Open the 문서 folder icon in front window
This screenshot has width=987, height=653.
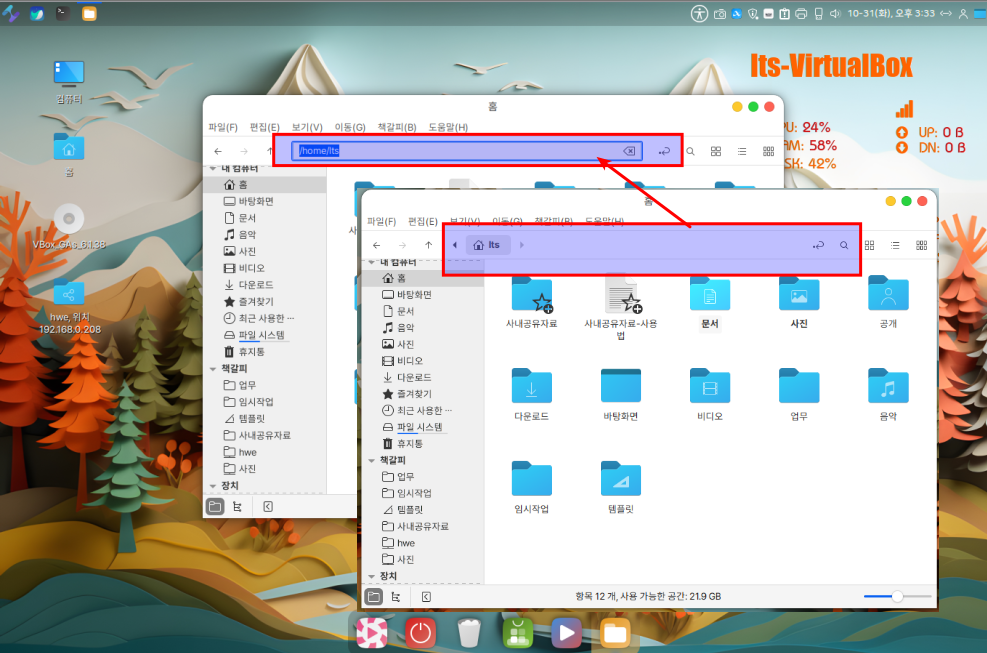pos(710,295)
